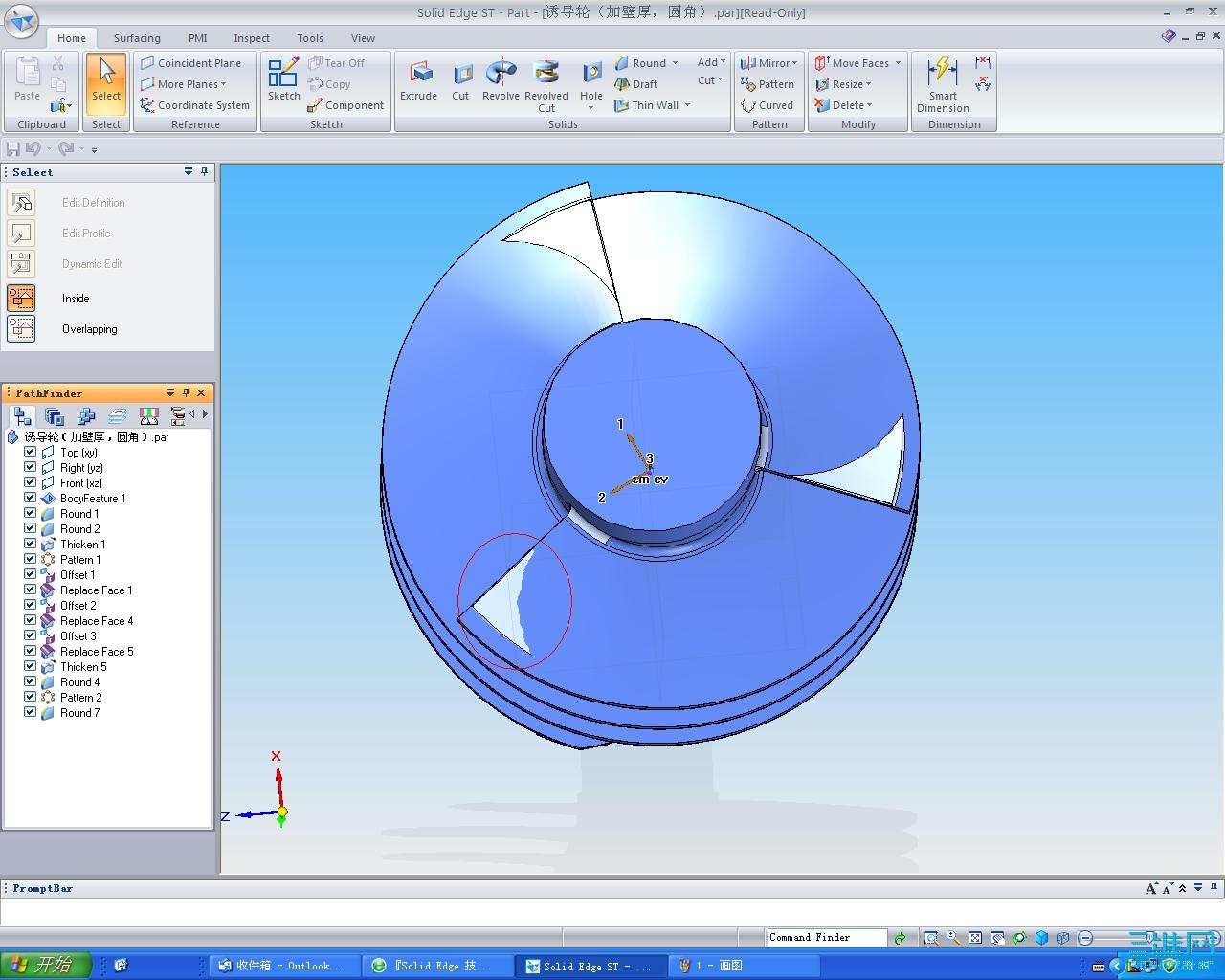Switch to the Tools tab
This screenshot has width=1225, height=980.
coord(310,38)
